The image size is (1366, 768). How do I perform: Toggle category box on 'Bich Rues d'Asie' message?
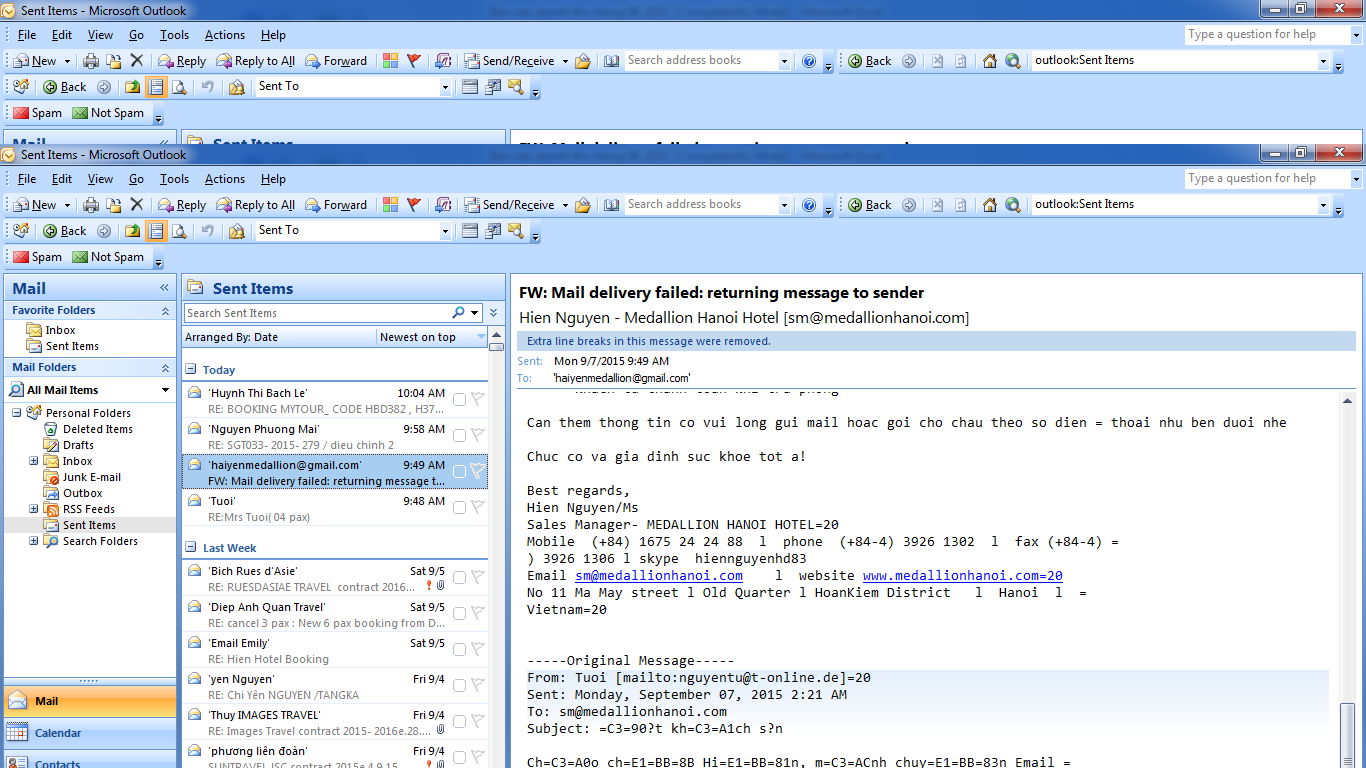click(x=459, y=577)
